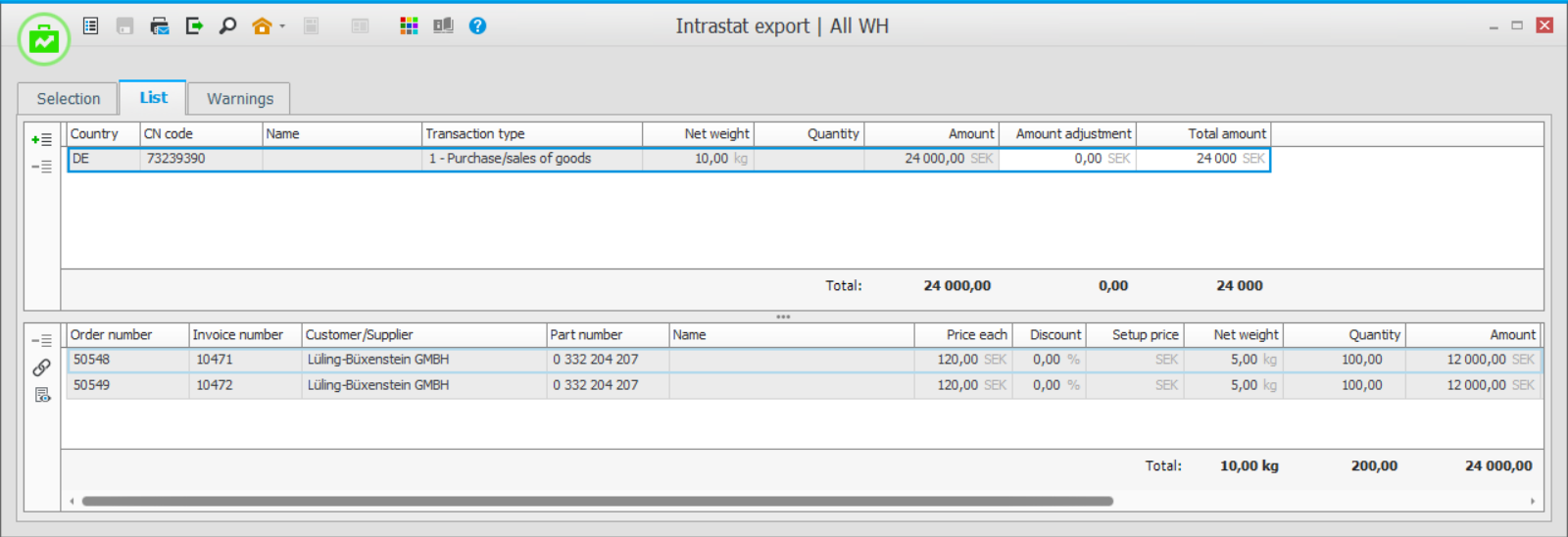Click the orange home icon

261,26
